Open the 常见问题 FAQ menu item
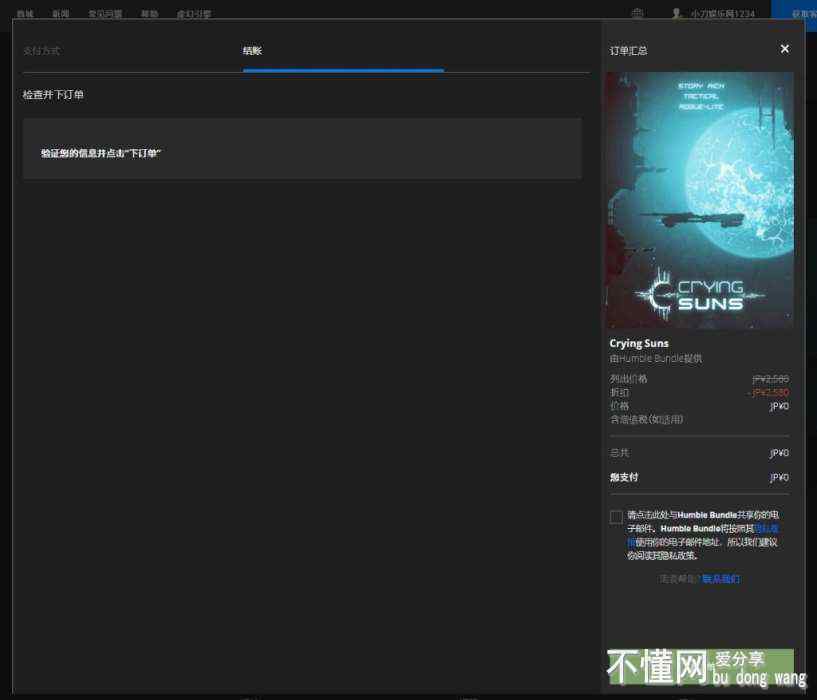817x700 pixels. (105, 14)
